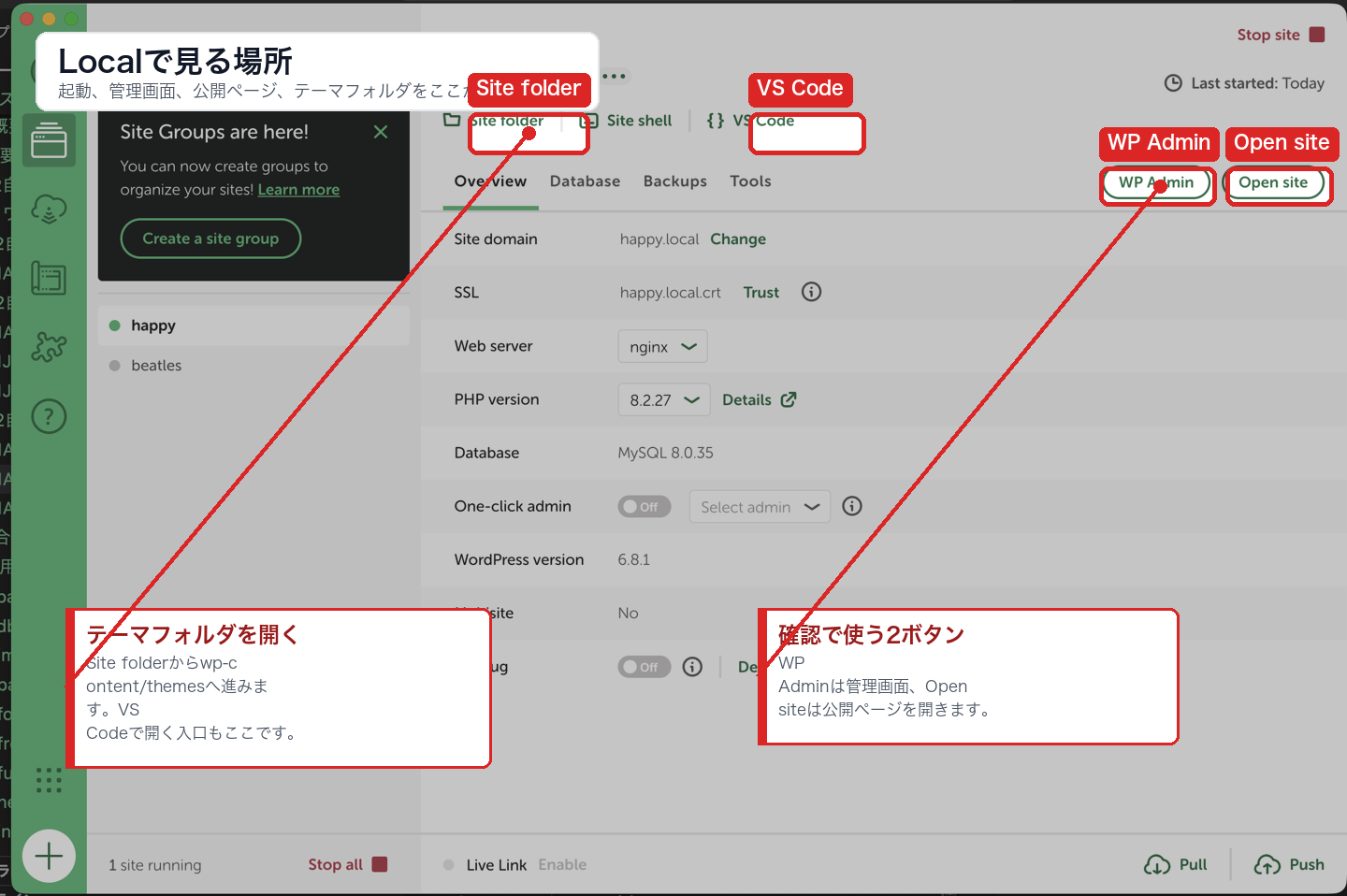Switch to the Backups tab
Image resolution: width=1347 pixels, height=896 pixels.
click(675, 181)
